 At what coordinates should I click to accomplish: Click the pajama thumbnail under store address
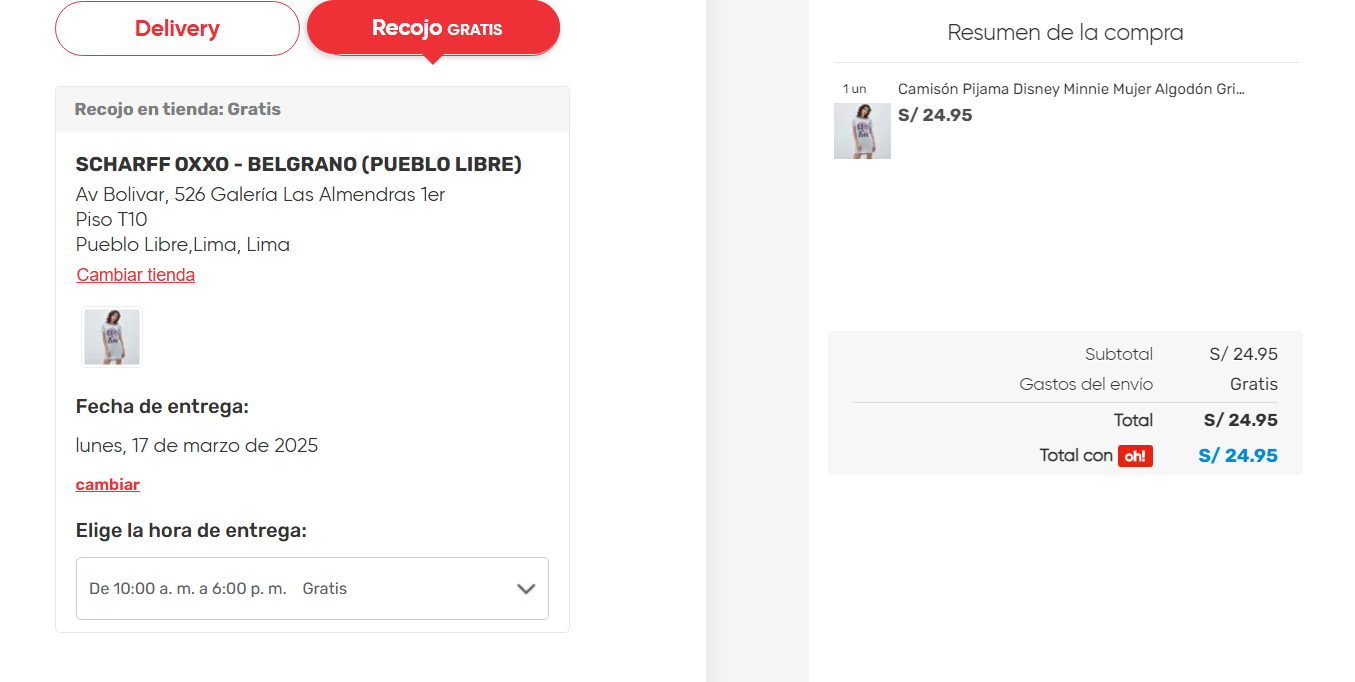[x=112, y=337]
